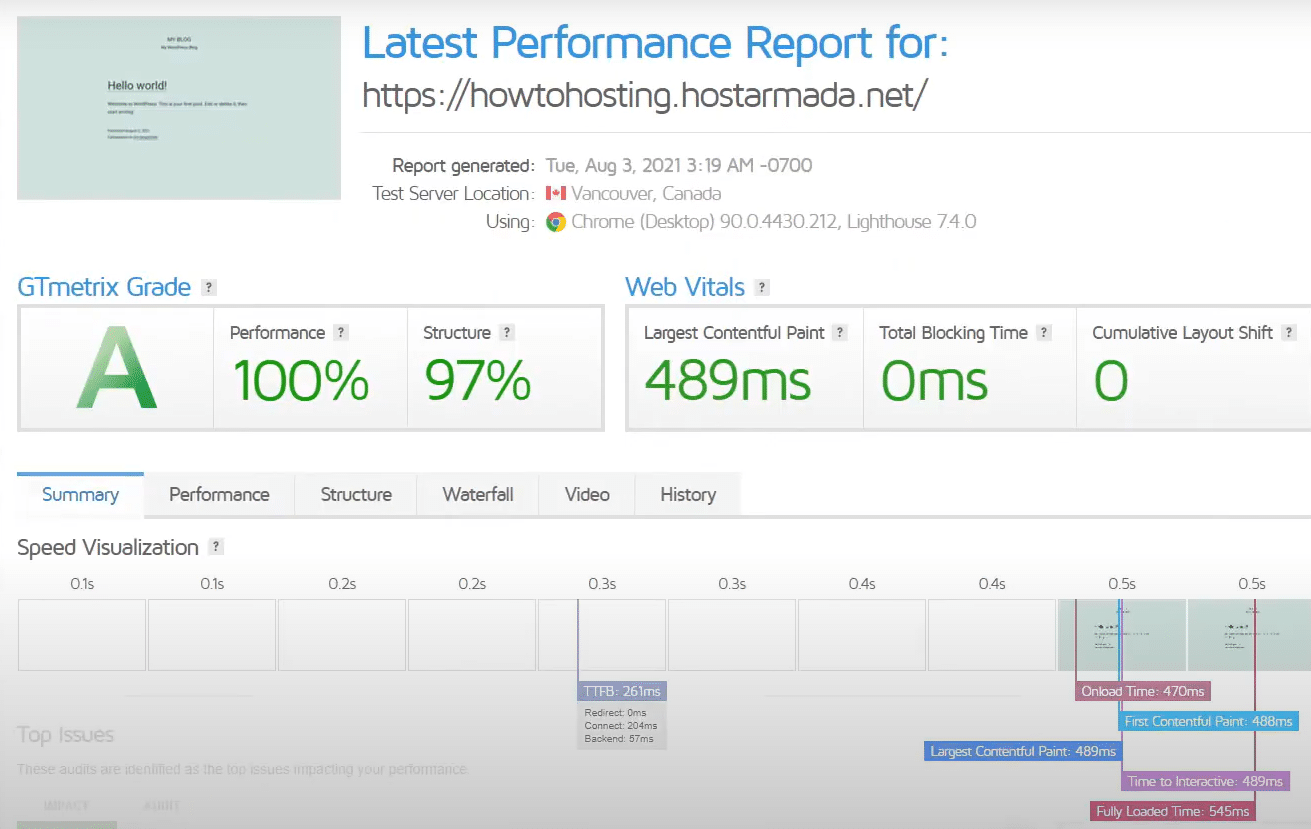Click the Top Issues heading
The height and width of the screenshot is (829, 1311).
click(66, 735)
